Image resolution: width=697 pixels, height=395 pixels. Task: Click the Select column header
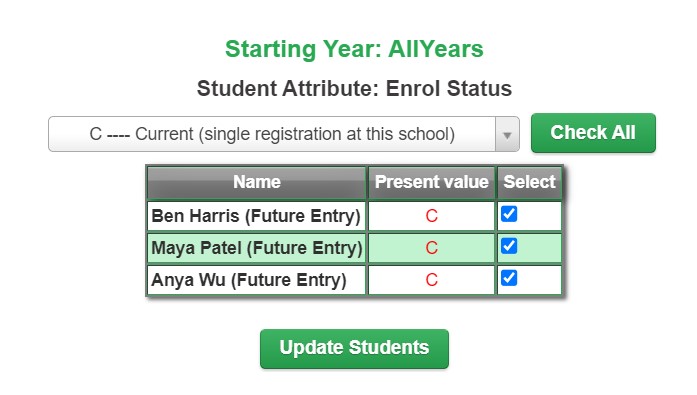pyautogui.click(x=529, y=182)
